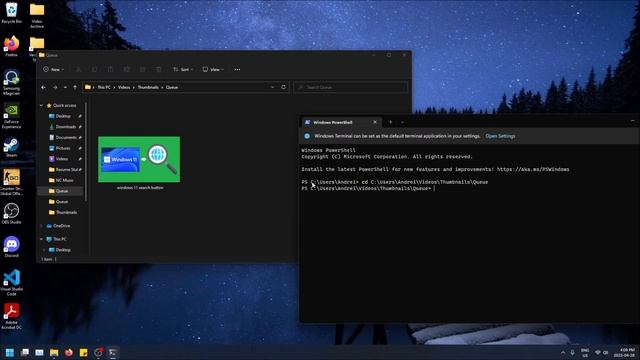Open the clock and date flyout
This screenshot has width=640, height=360.
[624, 352]
